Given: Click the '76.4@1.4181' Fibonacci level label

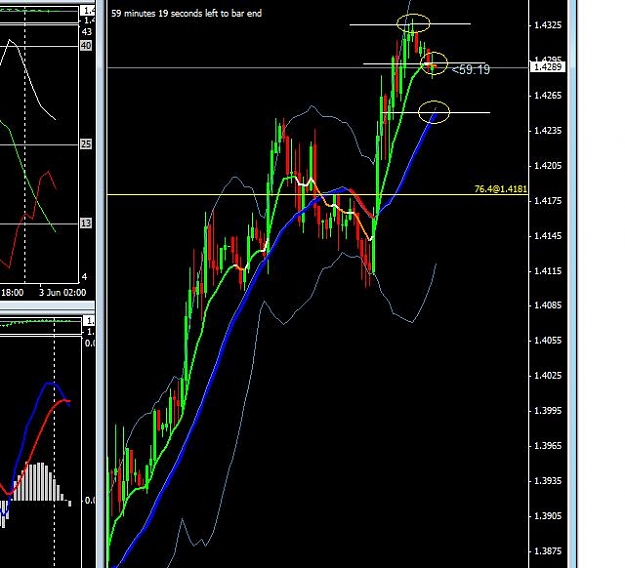Looking at the screenshot, I should tap(501, 189).
